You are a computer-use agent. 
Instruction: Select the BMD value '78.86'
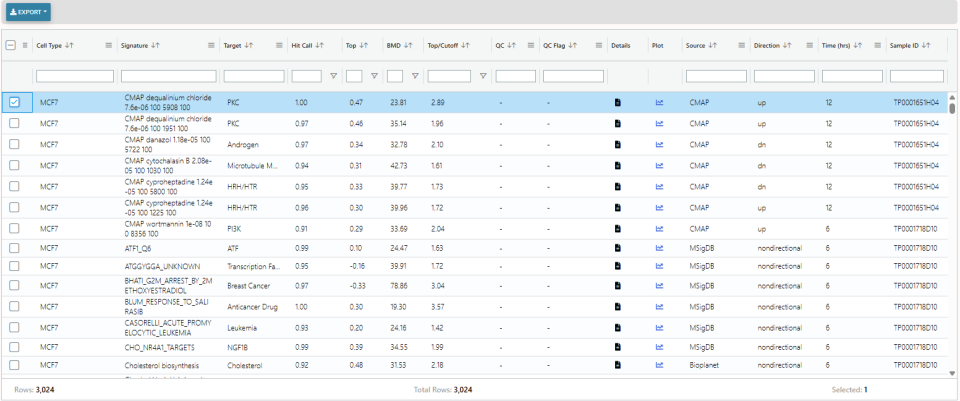coord(398,286)
